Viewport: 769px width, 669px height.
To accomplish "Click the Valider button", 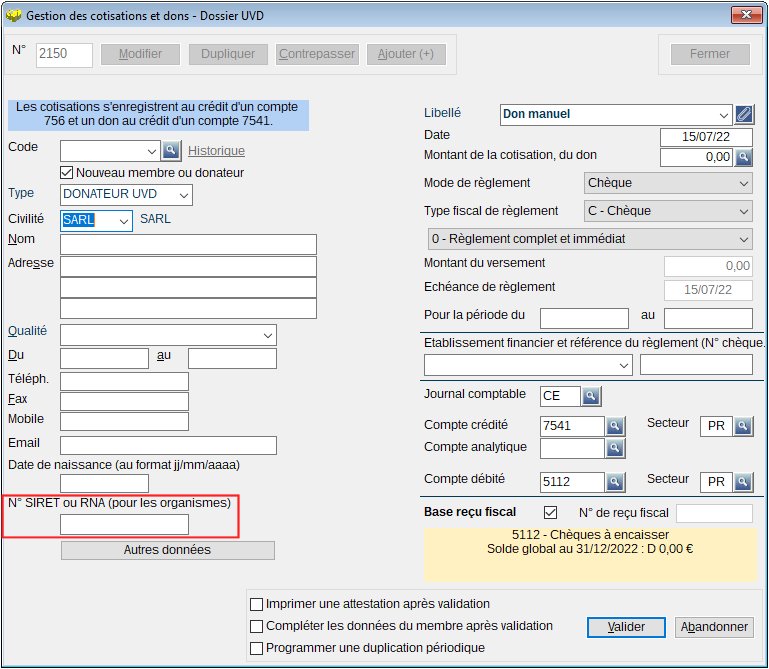I will tap(626, 627).
